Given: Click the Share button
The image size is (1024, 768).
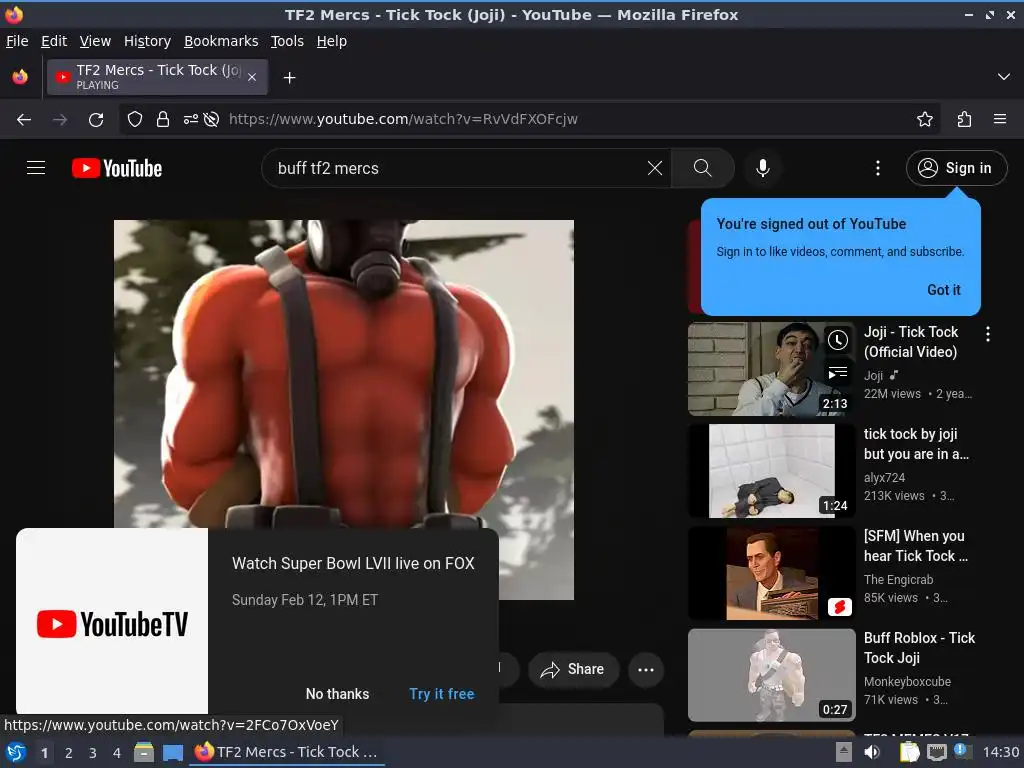Looking at the screenshot, I should pyautogui.click(x=573, y=669).
